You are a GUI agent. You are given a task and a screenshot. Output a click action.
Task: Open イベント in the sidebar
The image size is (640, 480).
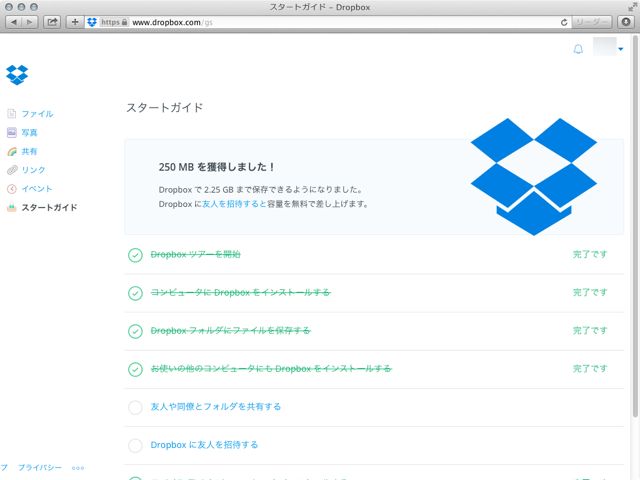37,189
